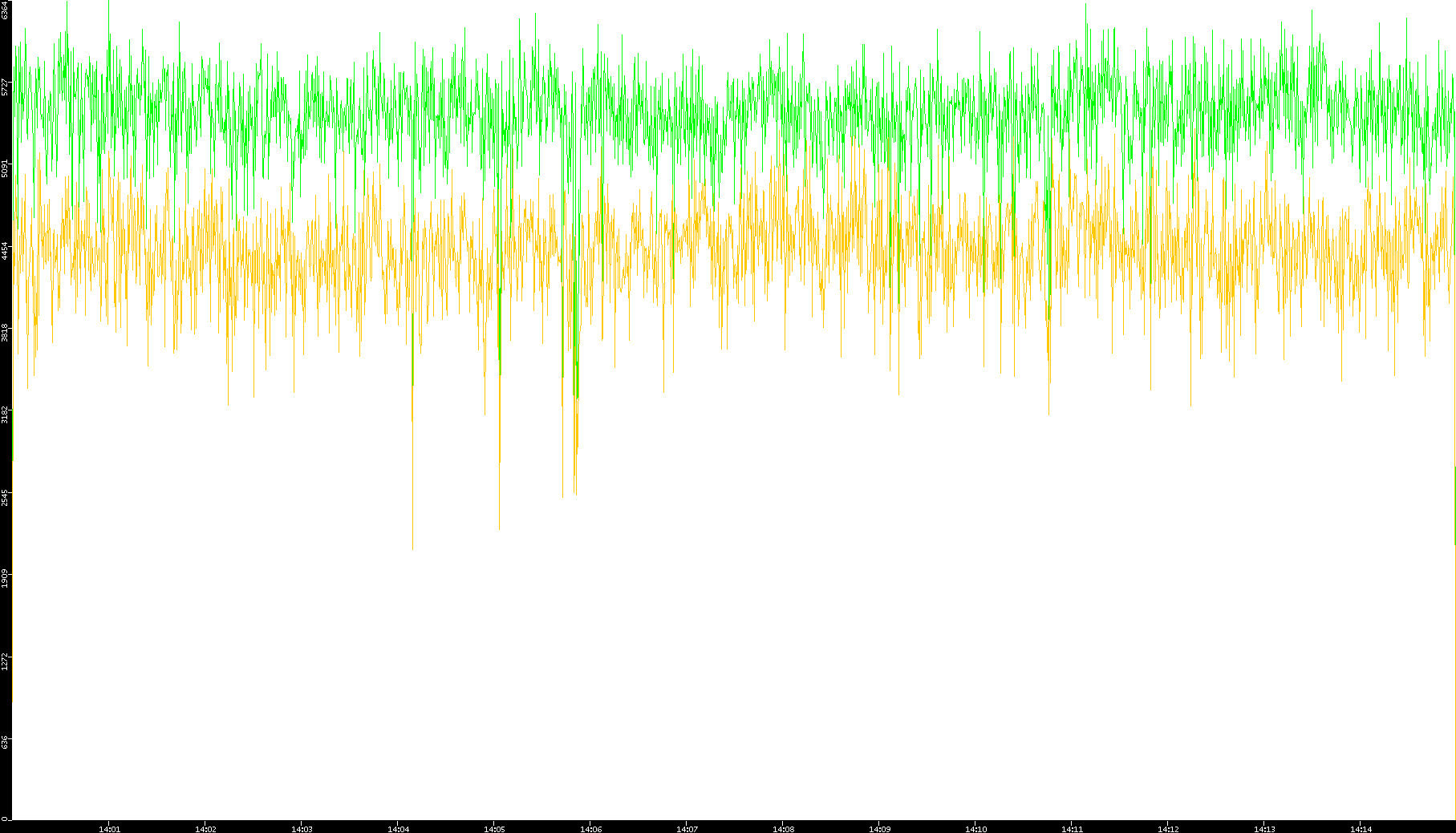Click the 1272 vertical axis label

6,660
